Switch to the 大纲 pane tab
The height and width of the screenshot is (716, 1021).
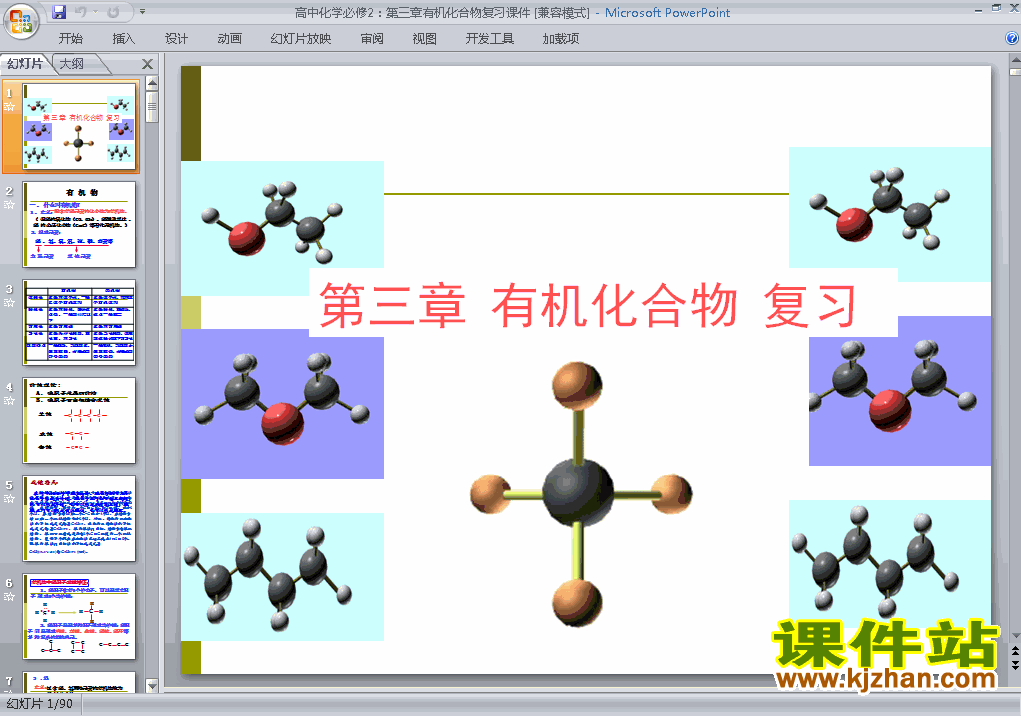point(72,63)
